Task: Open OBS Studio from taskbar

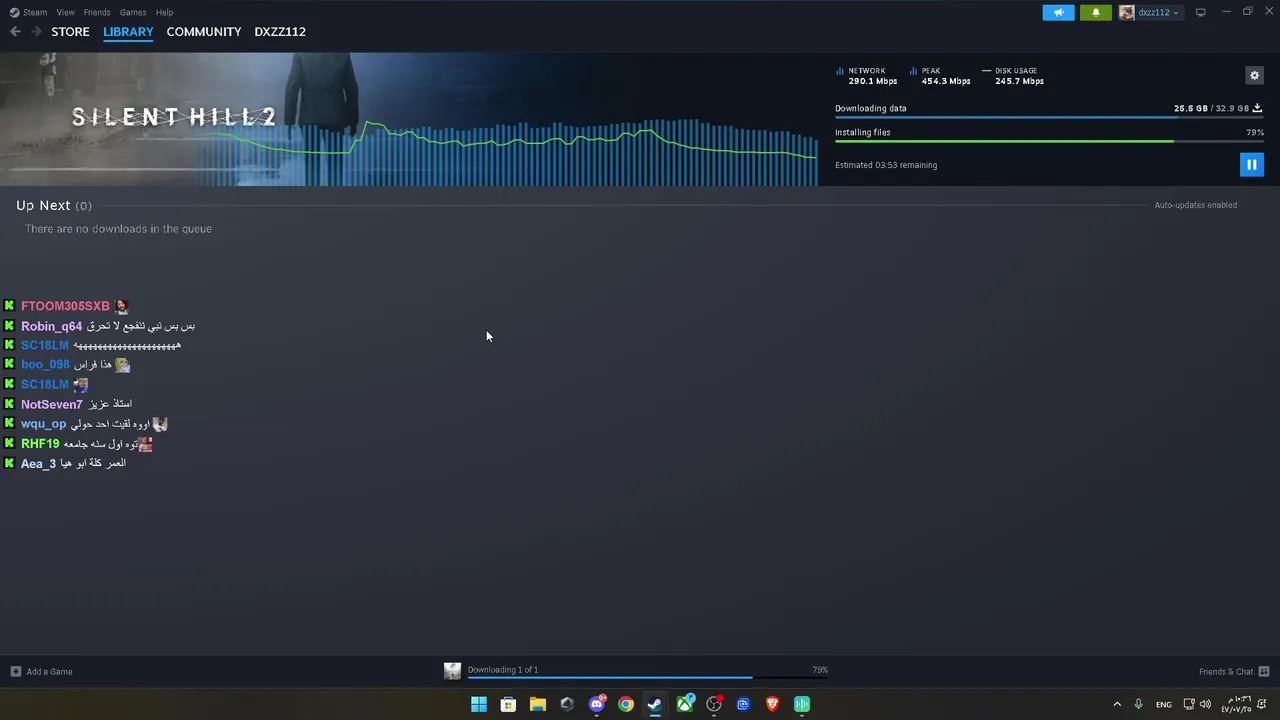Action: coord(714,704)
